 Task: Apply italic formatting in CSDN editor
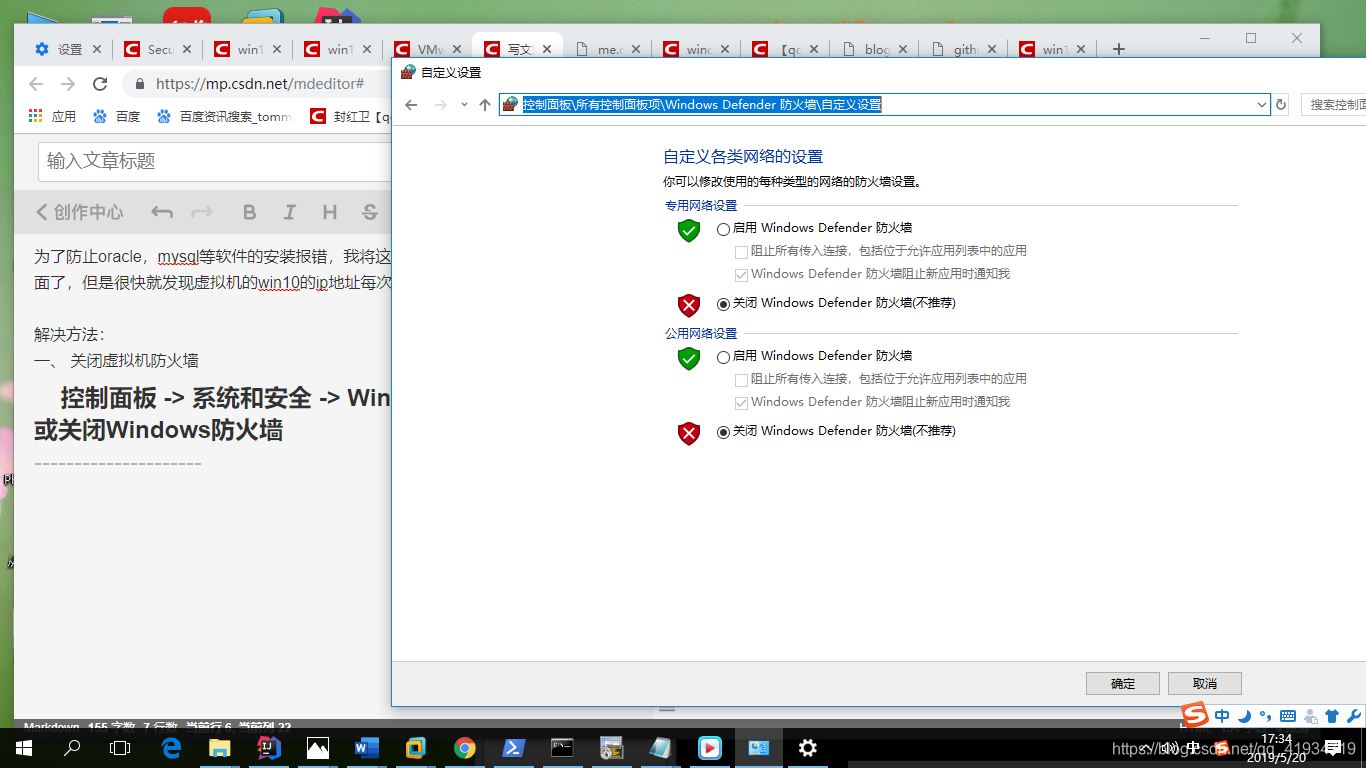click(x=290, y=212)
